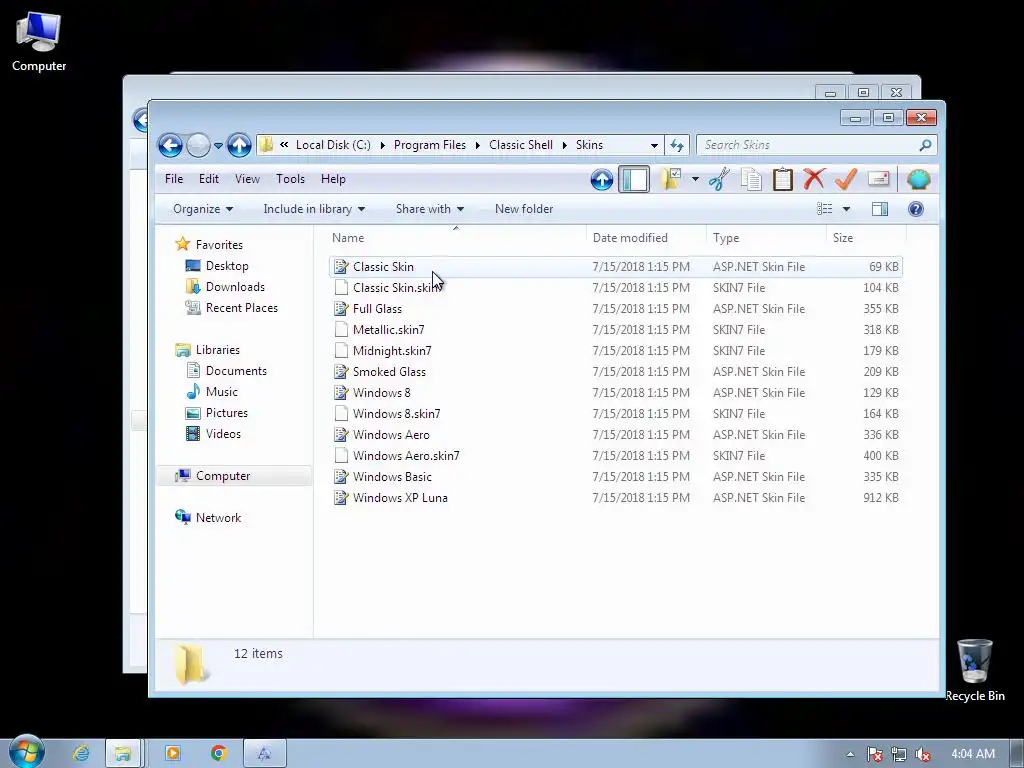This screenshot has height=768, width=1024.
Task: Open the Organize dropdown
Action: tap(202, 209)
